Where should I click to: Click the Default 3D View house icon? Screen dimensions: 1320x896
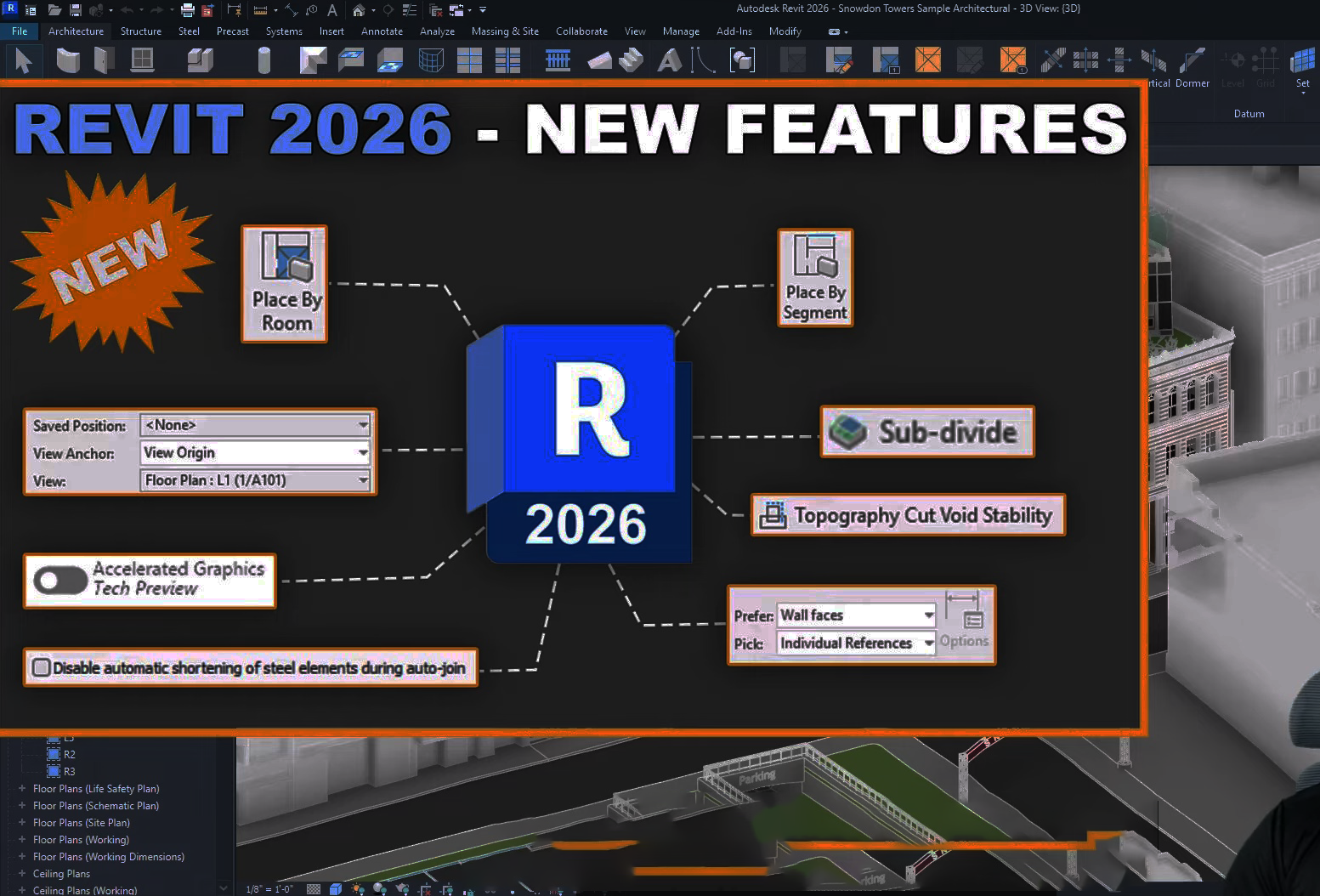[359, 10]
